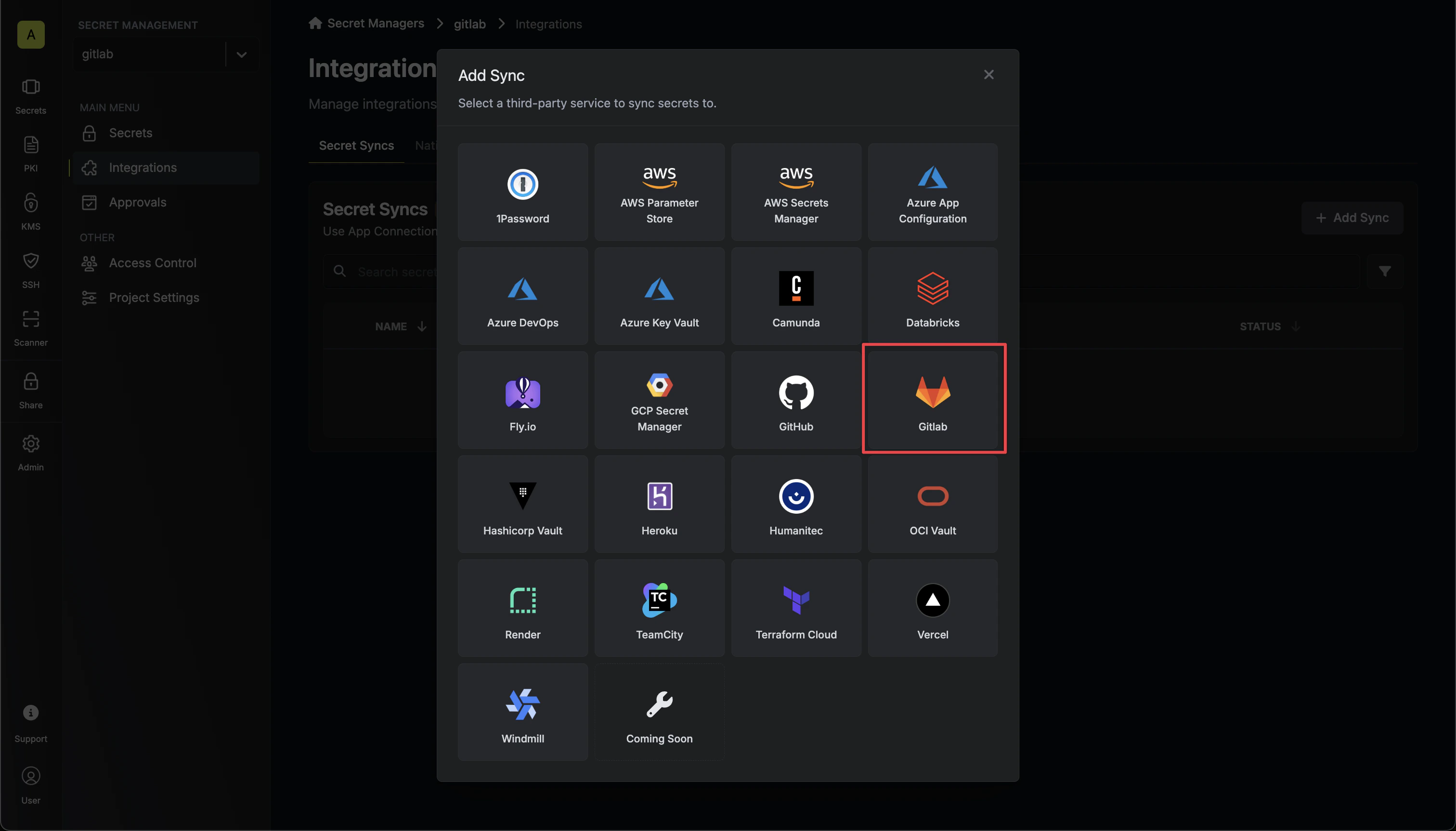
Task: Select the Humanitec tile
Action: tap(795, 504)
